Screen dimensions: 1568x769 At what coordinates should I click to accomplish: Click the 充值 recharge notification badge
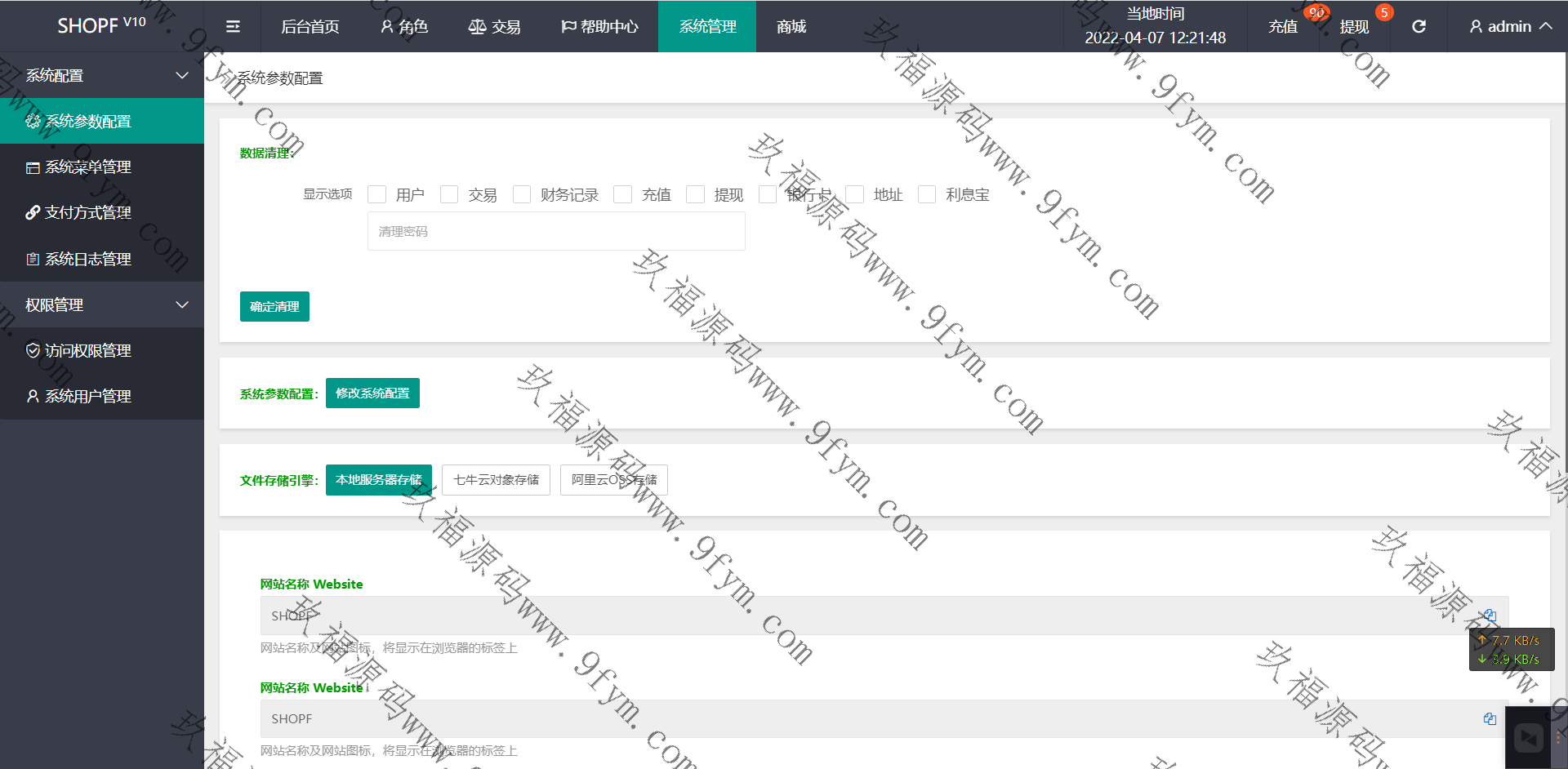1316,13
